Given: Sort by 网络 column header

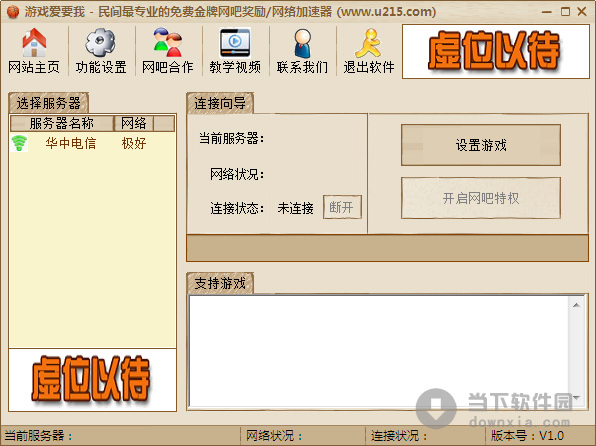Looking at the screenshot, I should click(133, 123).
